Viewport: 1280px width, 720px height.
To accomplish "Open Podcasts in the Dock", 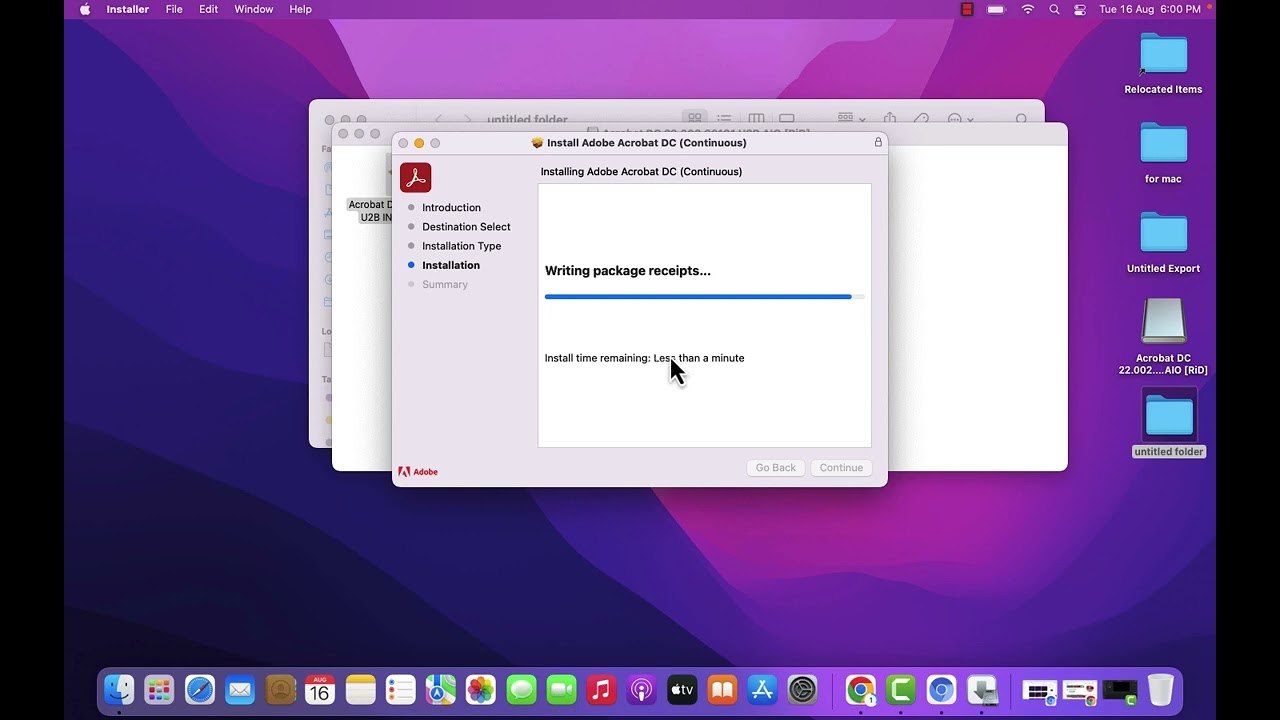I will (641, 689).
